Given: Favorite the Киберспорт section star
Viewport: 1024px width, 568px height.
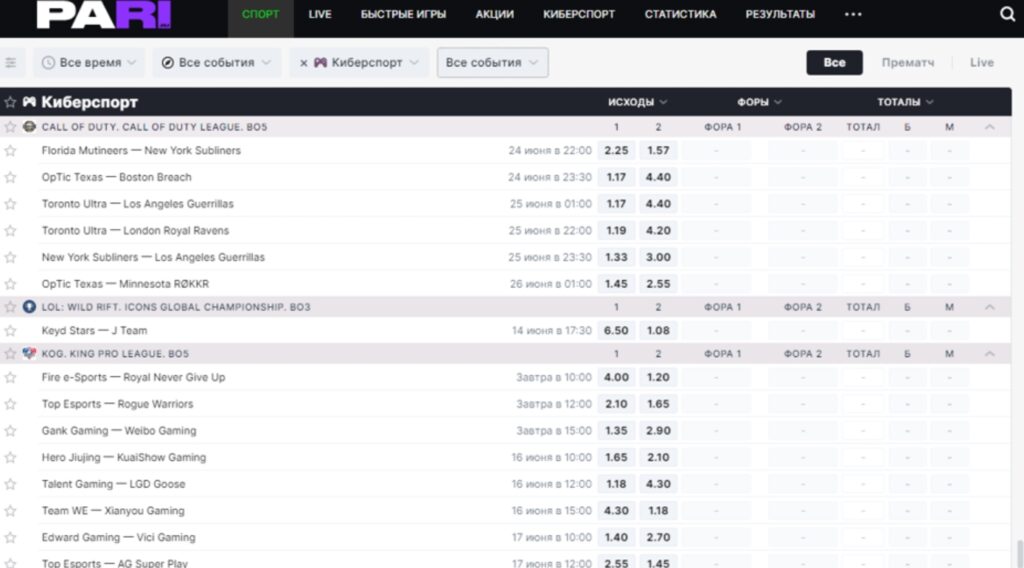Looking at the screenshot, I should tap(10, 102).
